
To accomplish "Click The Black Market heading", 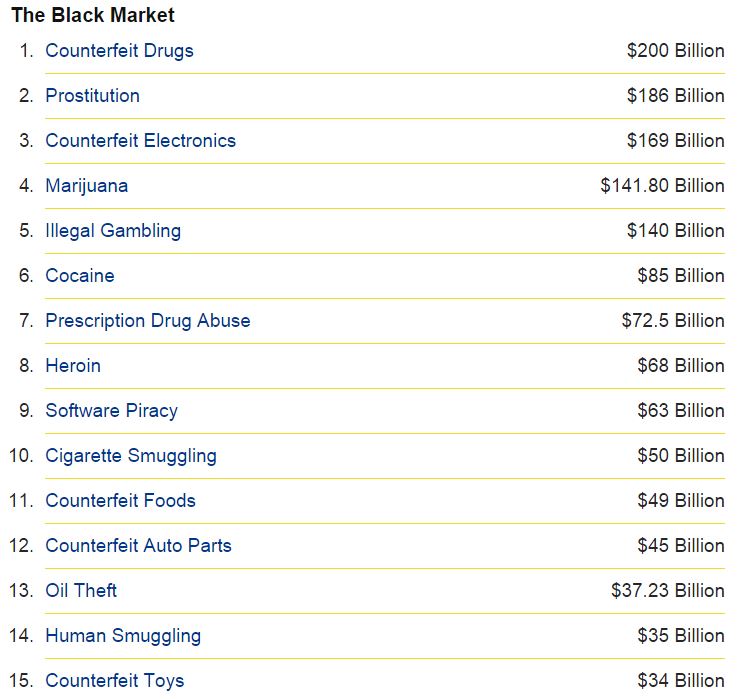I will coord(93,15).
